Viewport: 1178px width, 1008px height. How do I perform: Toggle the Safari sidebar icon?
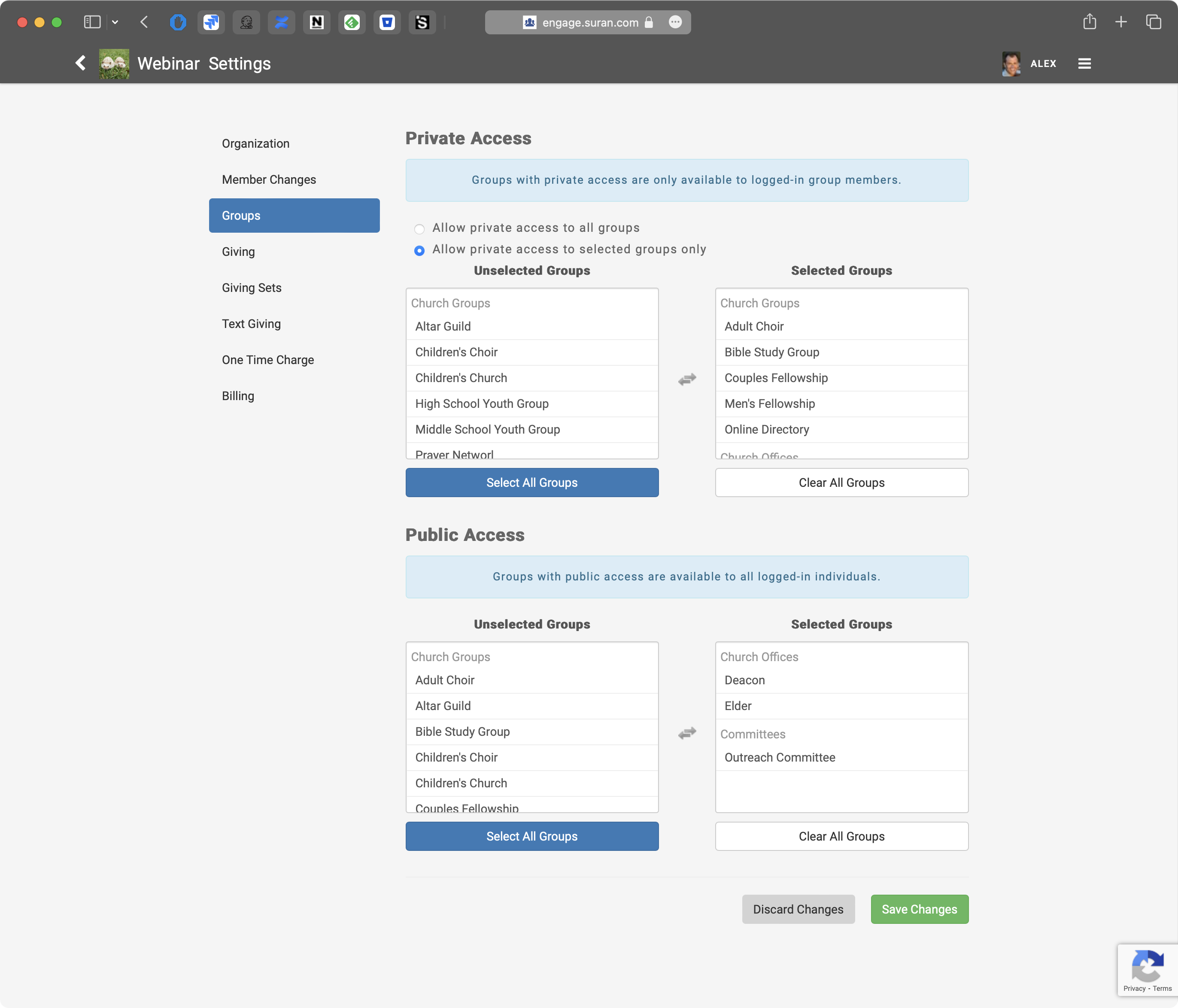point(92,22)
